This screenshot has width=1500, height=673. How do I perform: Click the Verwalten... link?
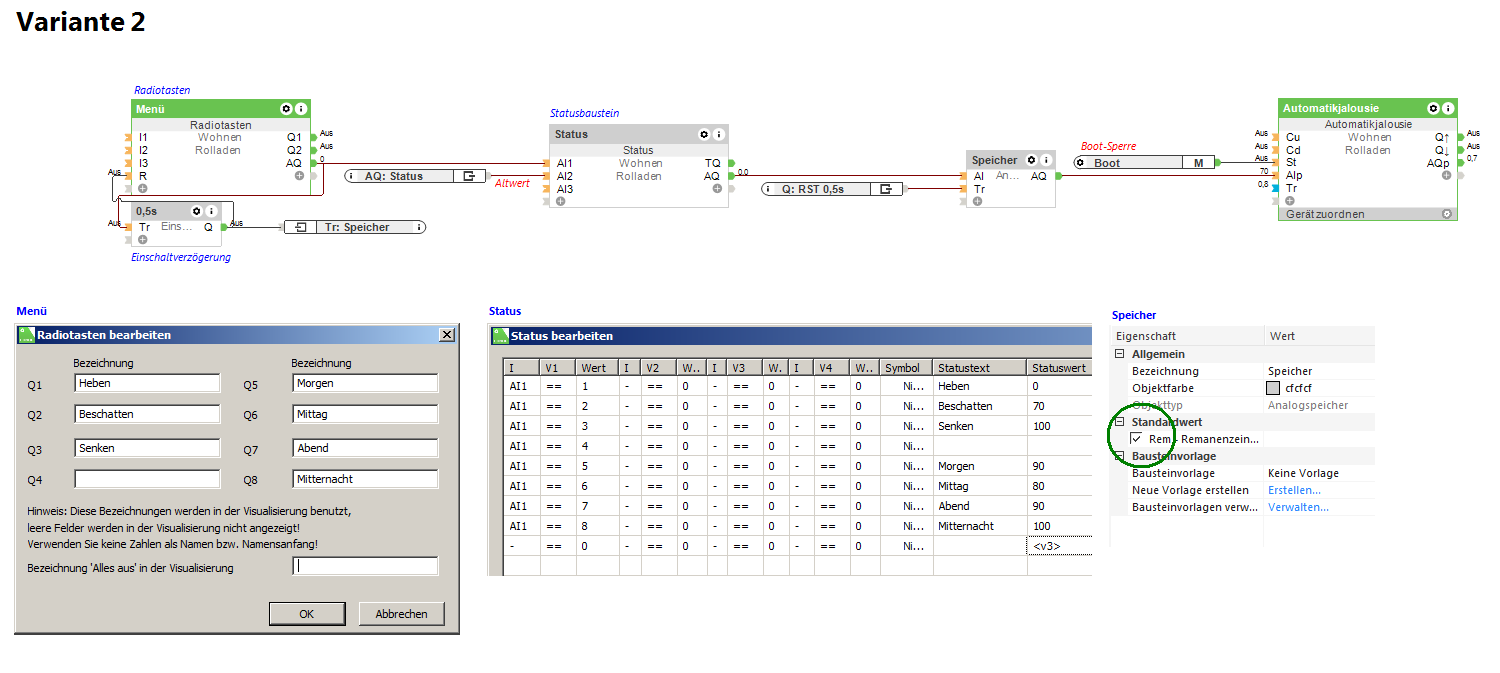(x=1298, y=507)
